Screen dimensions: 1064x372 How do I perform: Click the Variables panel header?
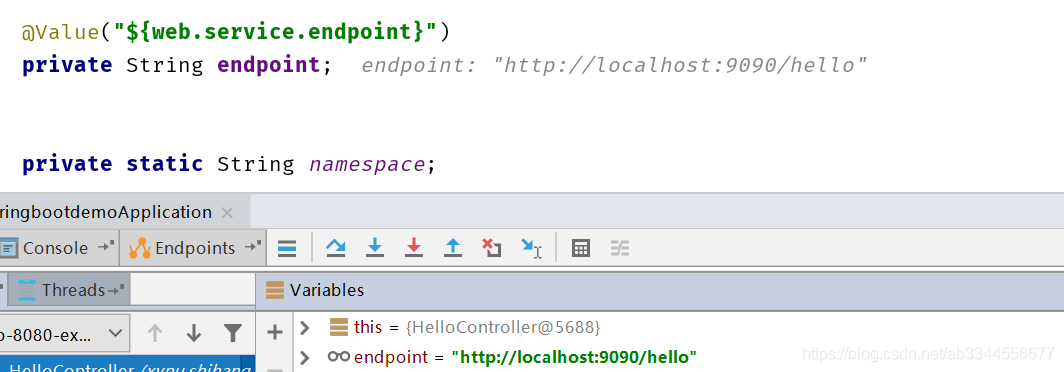660,291
